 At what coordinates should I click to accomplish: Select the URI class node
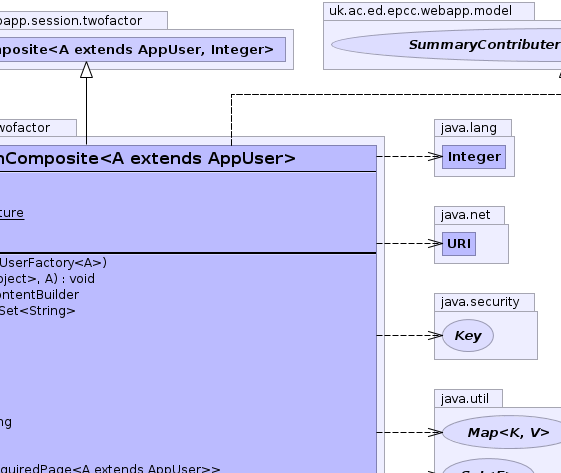coord(459,244)
